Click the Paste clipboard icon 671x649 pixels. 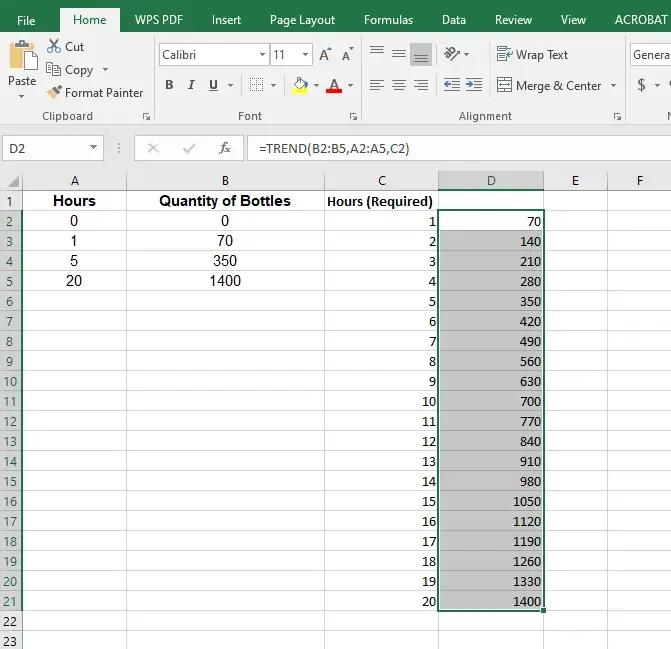pyautogui.click(x=22, y=58)
